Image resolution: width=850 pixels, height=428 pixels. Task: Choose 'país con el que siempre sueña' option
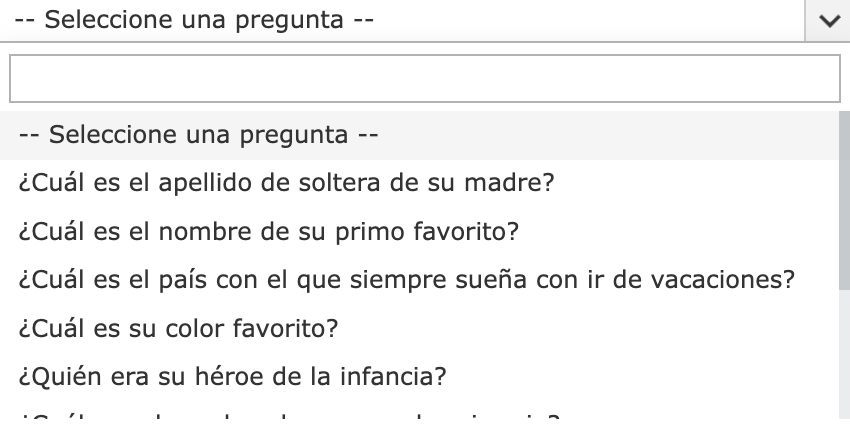pos(406,280)
